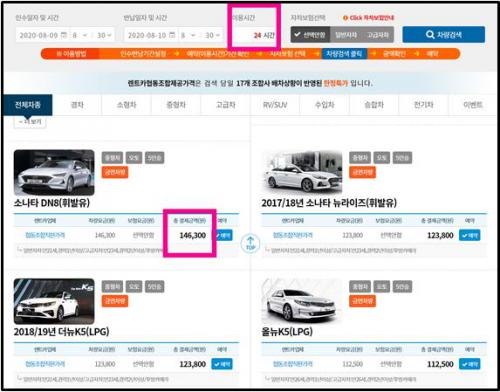
Task: Click the 2017/18년 소나타 뉴라이즈(휘발유) title
Action: coord(329,203)
